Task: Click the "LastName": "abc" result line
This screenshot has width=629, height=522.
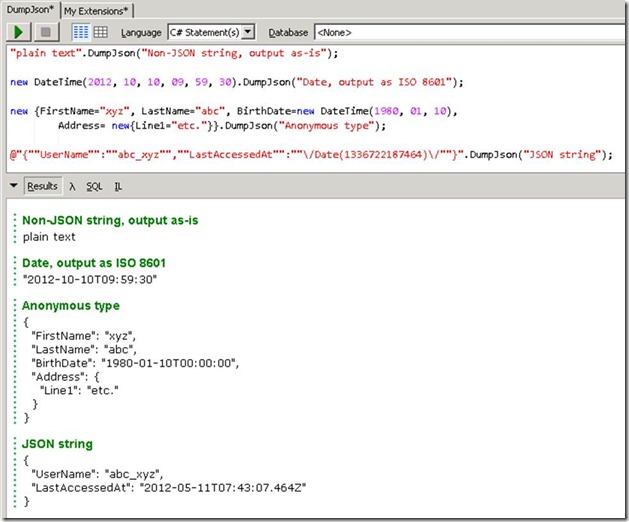Action: pos(84,349)
